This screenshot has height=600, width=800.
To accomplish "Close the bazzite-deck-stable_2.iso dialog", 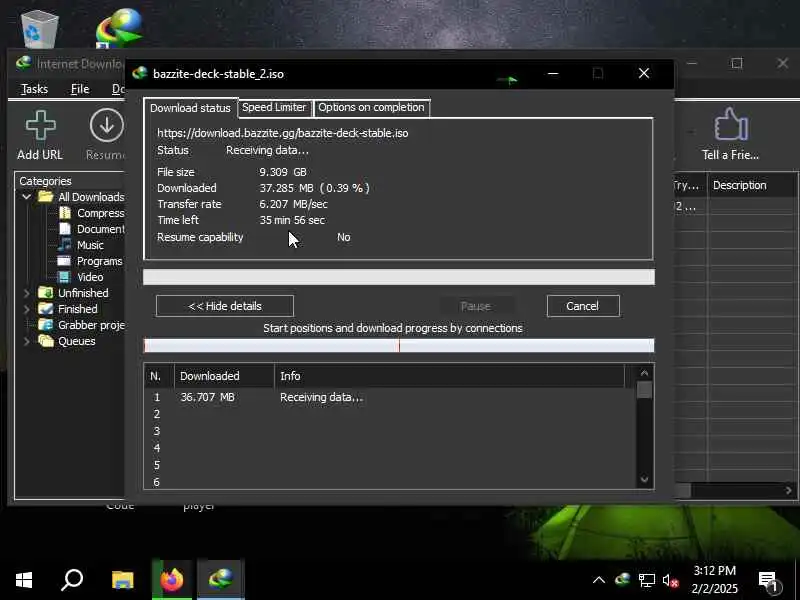I will [x=644, y=73].
